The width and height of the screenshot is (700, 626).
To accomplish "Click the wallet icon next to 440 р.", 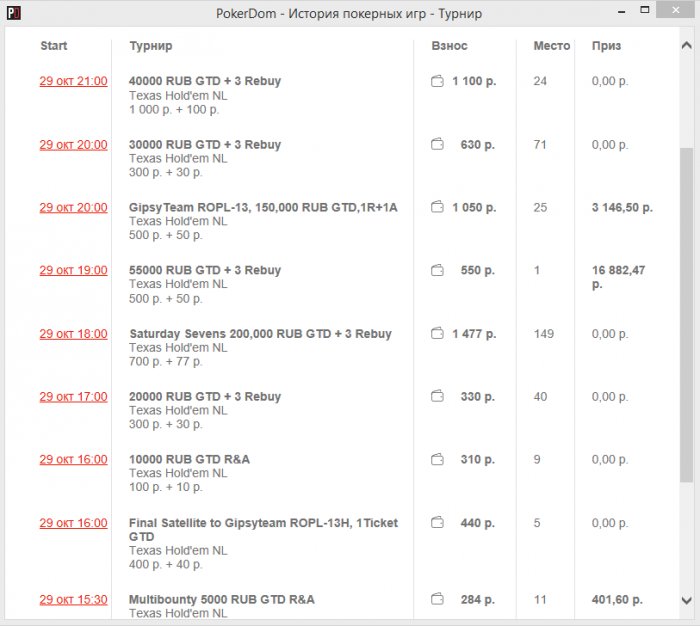I will coord(437,523).
